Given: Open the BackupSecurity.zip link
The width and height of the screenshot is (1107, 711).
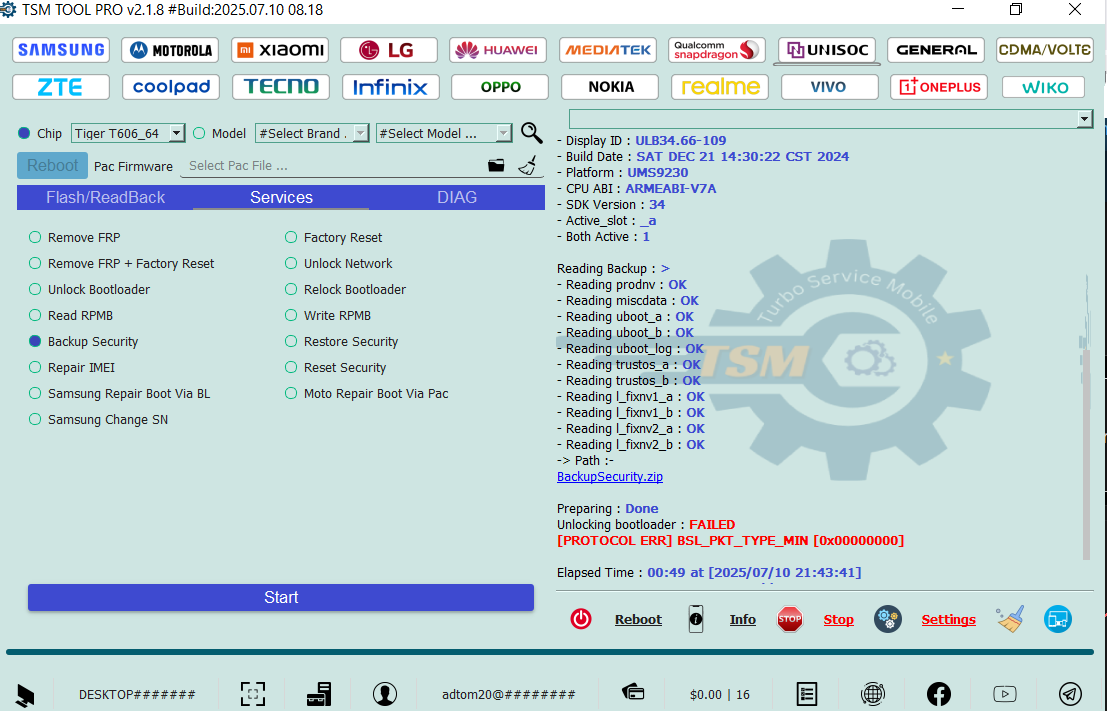Looking at the screenshot, I should coord(610,477).
